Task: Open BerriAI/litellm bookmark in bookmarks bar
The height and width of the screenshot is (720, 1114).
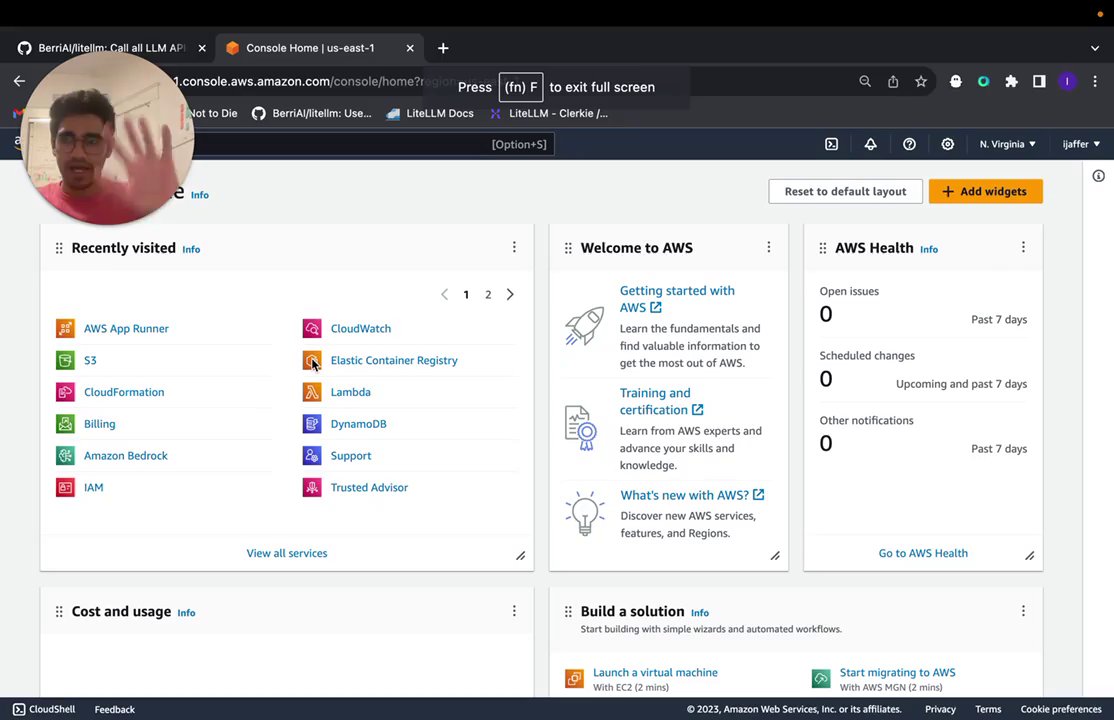Action: 312,114
